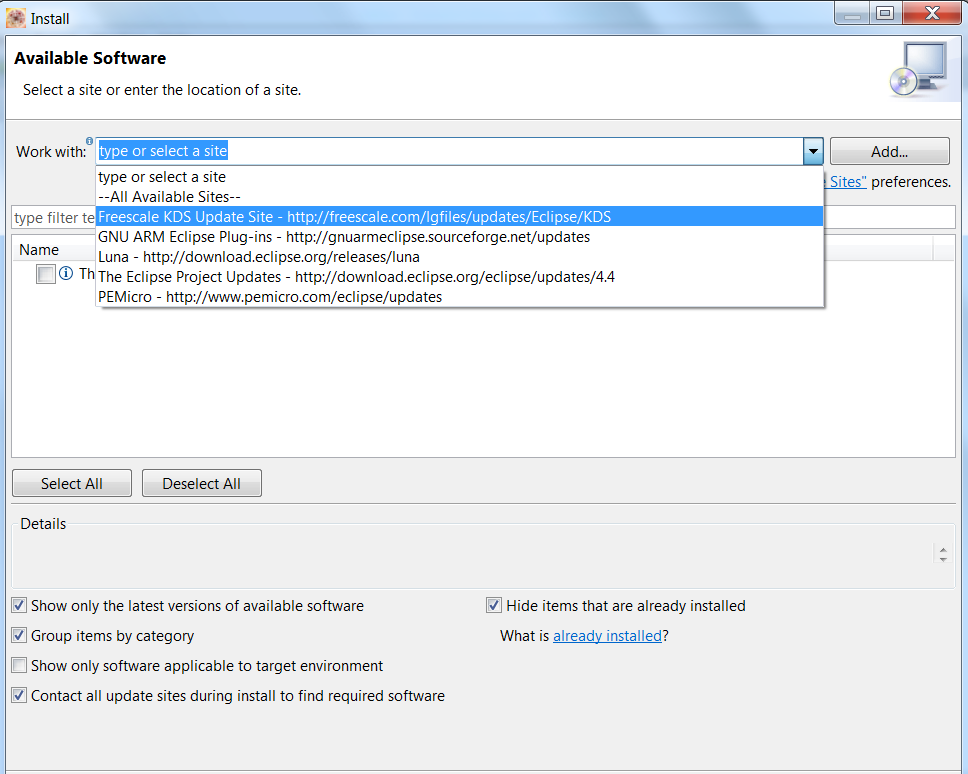The height and width of the screenshot is (774, 968).
Task: Click the Details scroll up arrow
Action: pos(943,548)
